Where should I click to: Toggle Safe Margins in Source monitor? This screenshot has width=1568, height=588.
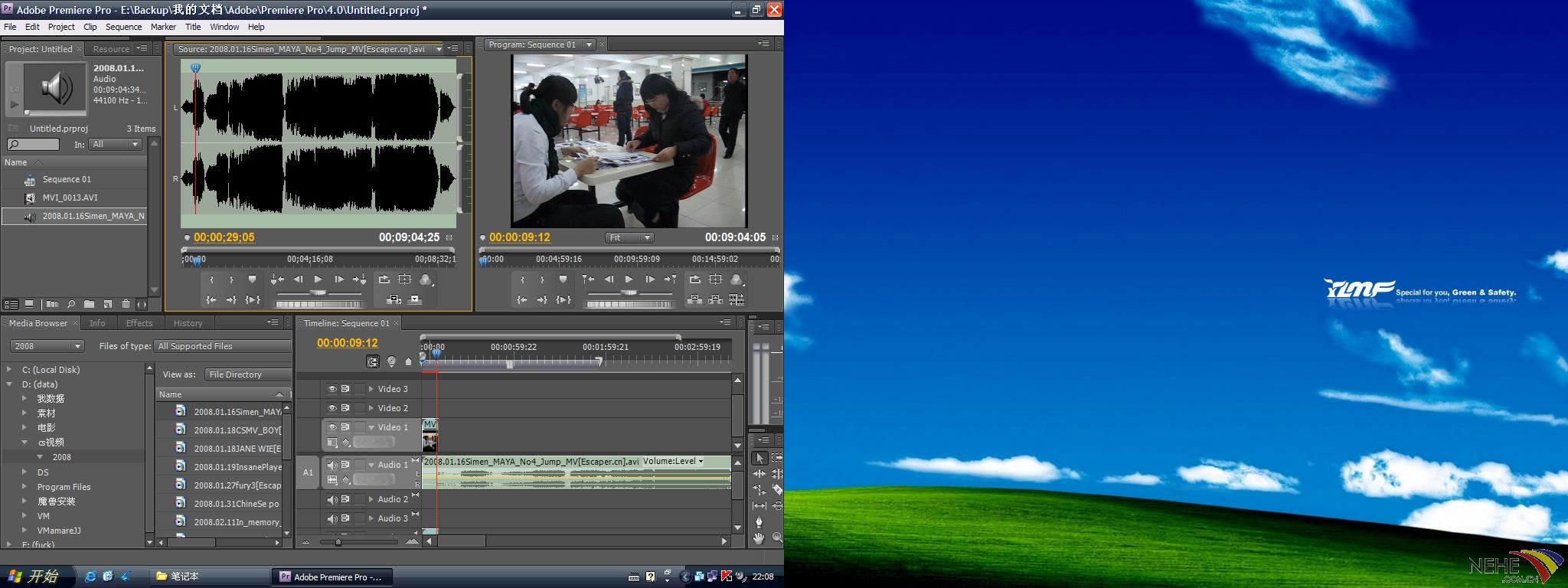(405, 279)
